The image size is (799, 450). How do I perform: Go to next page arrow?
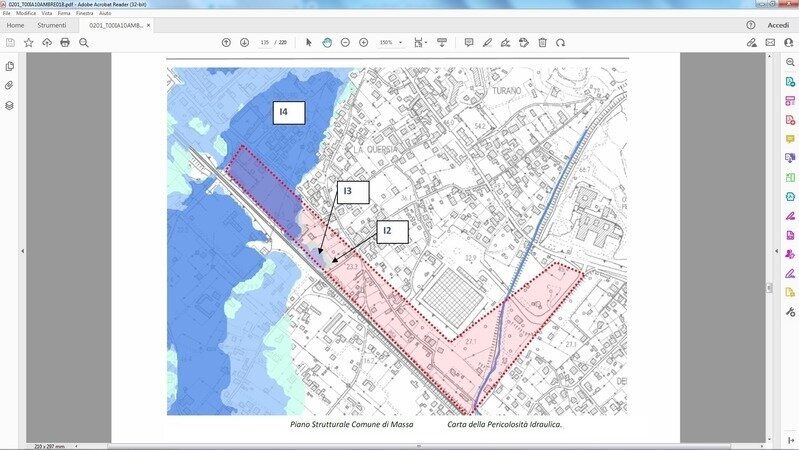(x=244, y=43)
